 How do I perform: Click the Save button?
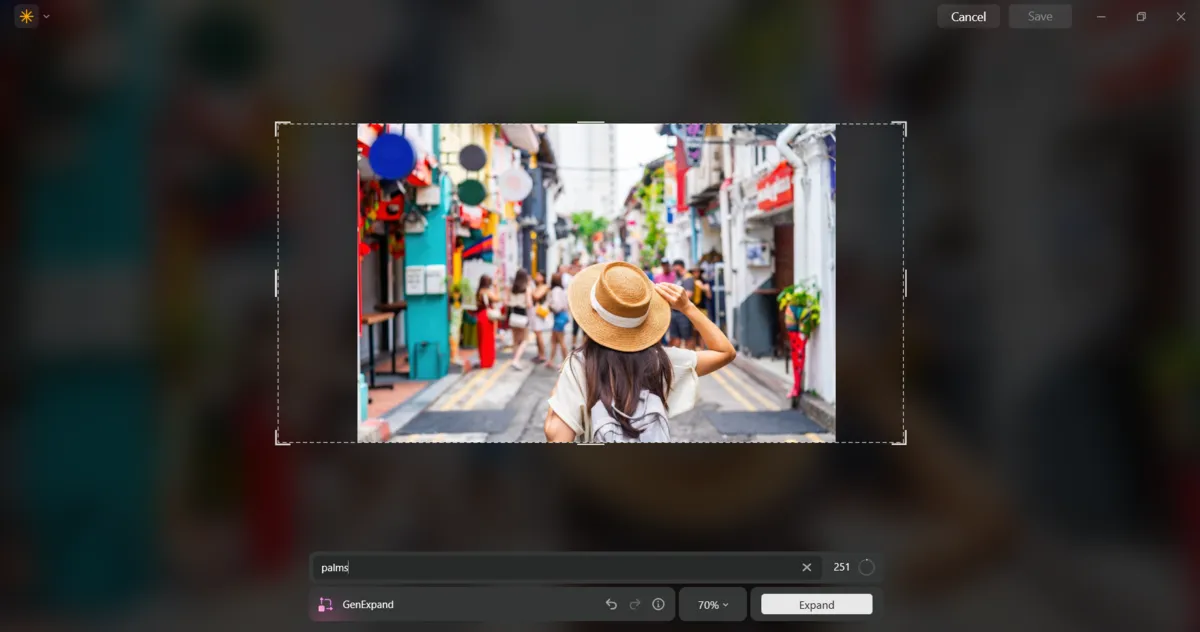click(x=1040, y=16)
